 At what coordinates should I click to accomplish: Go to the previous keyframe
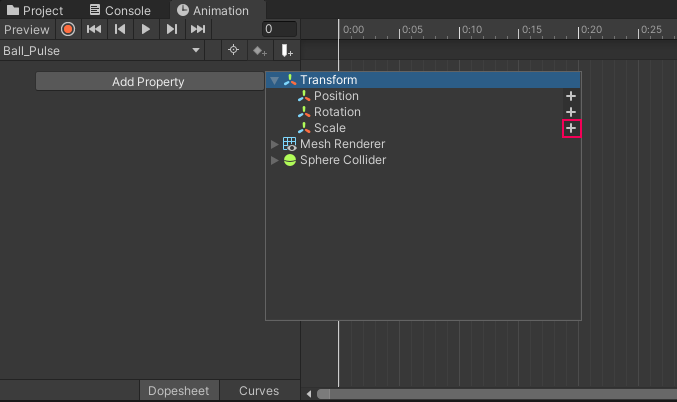coord(120,29)
